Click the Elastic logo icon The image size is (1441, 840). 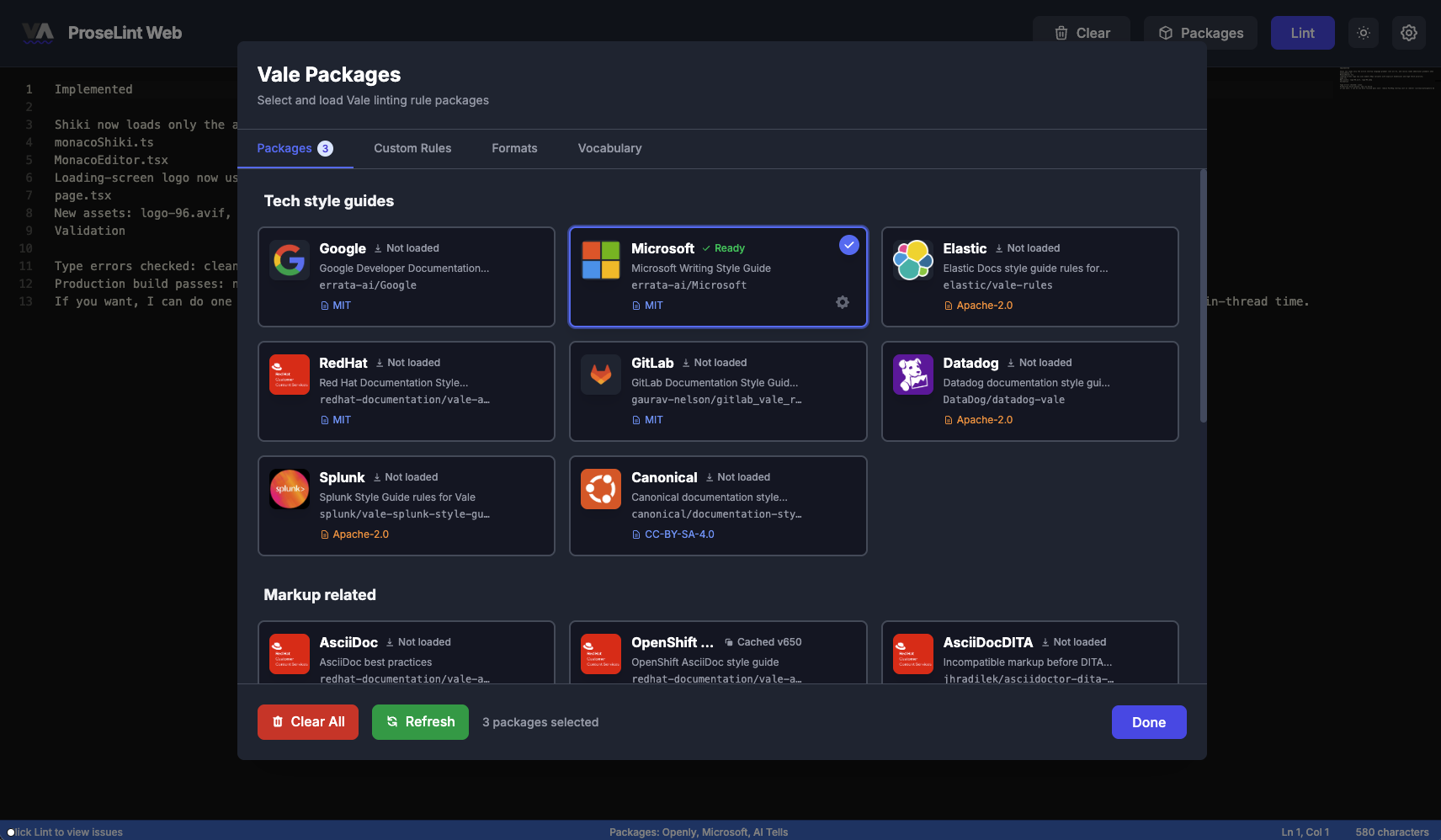(x=912, y=260)
